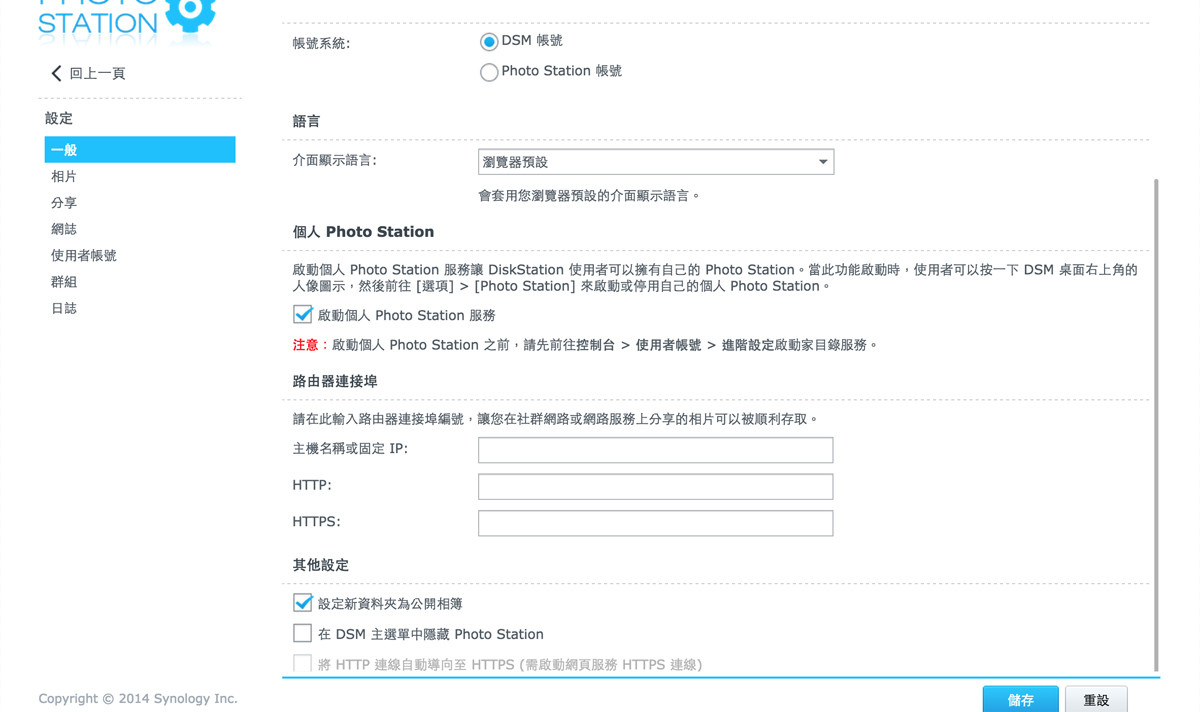
Task: Go back via 回上一頁 link
Action: tap(97, 73)
